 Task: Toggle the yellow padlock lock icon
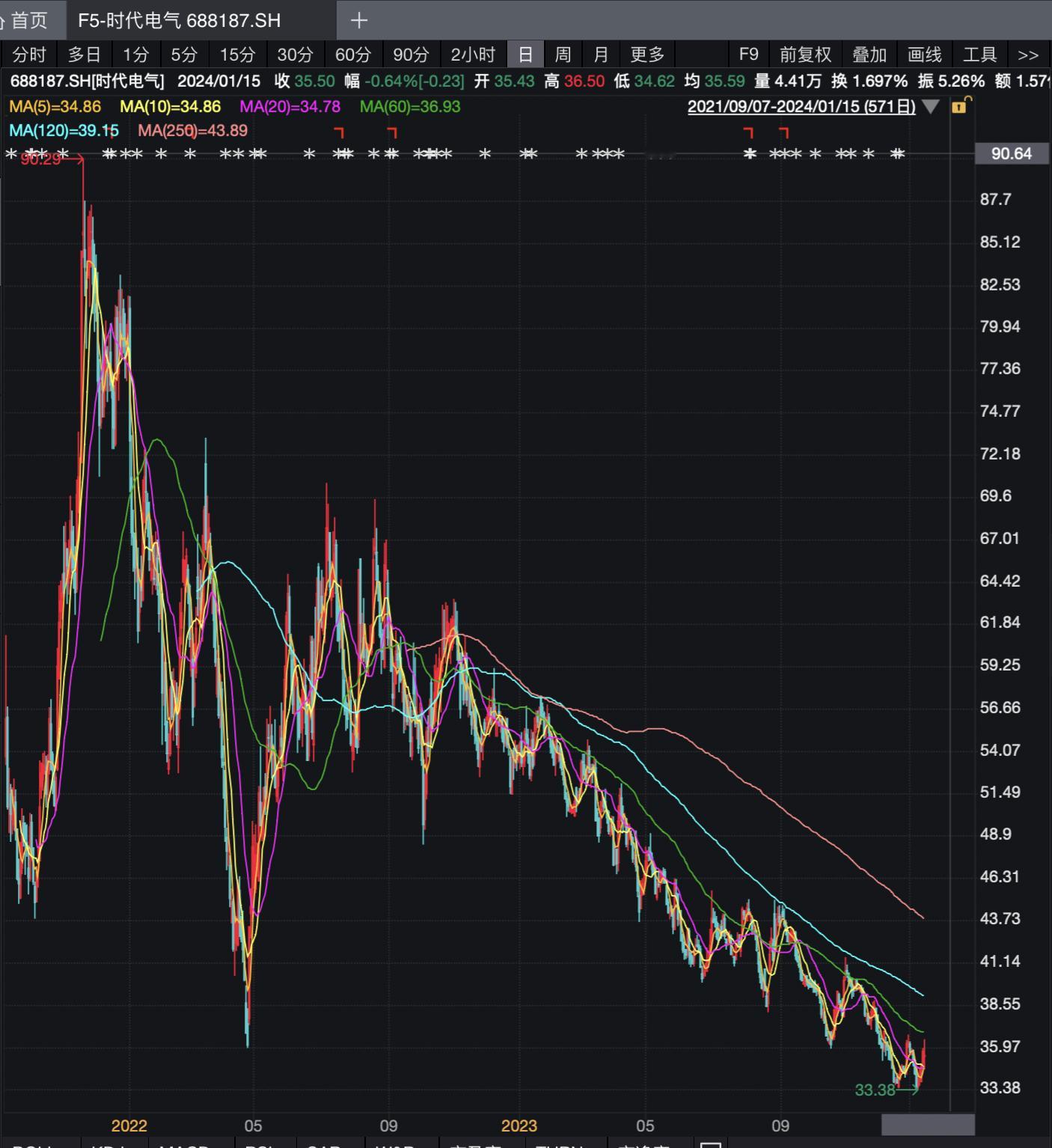[x=960, y=106]
